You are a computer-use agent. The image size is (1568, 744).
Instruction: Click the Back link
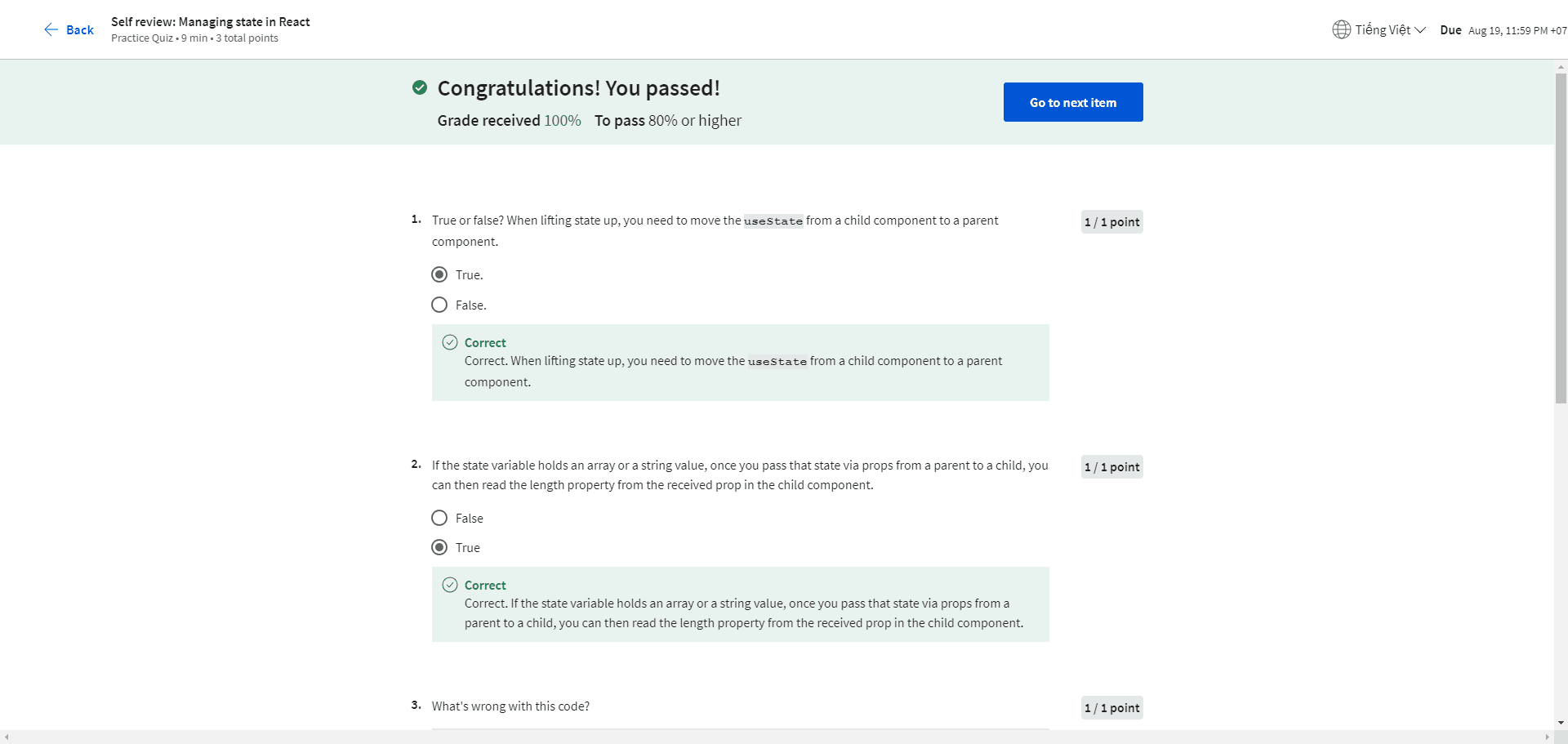click(79, 30)
